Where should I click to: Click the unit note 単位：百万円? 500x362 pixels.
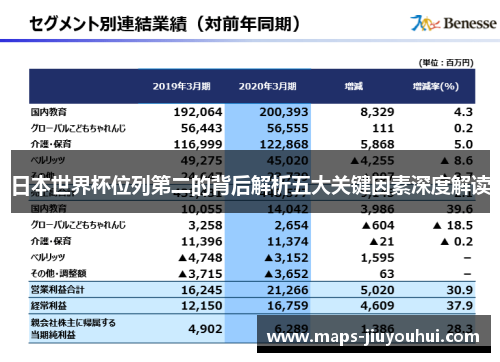pyautogui.click(x=446, y=63)
